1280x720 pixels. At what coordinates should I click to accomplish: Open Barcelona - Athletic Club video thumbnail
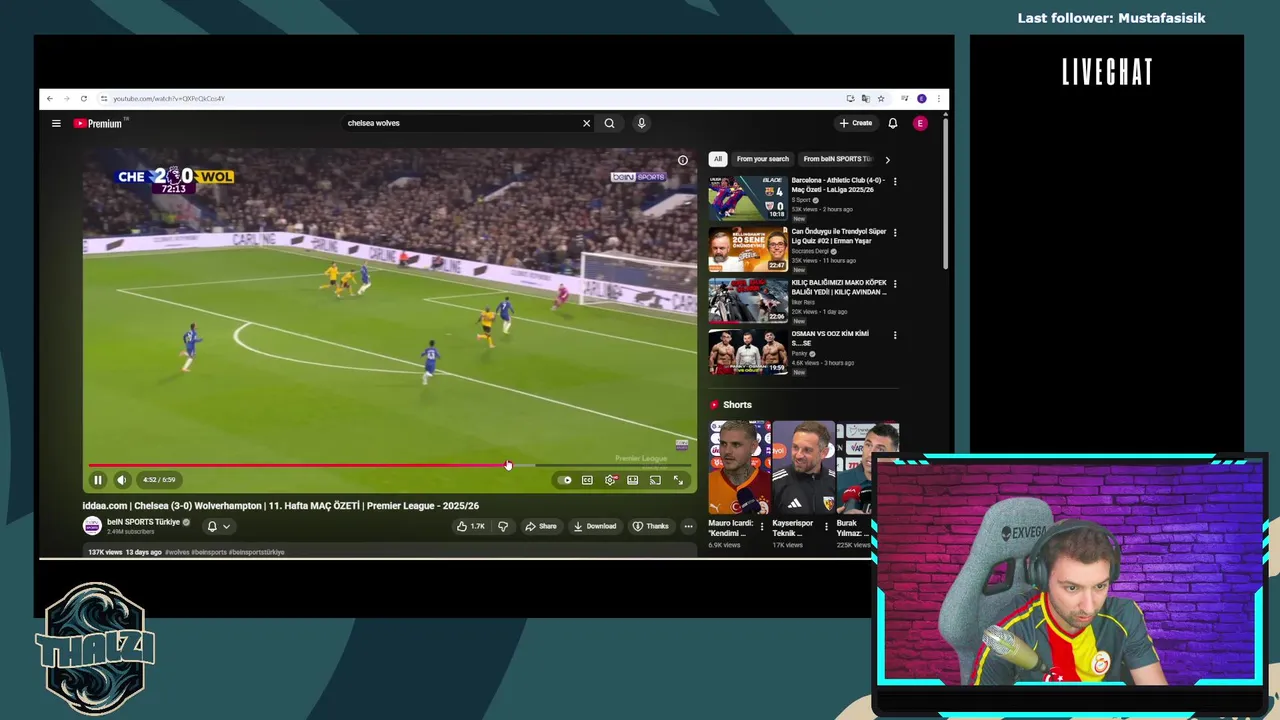748,198
